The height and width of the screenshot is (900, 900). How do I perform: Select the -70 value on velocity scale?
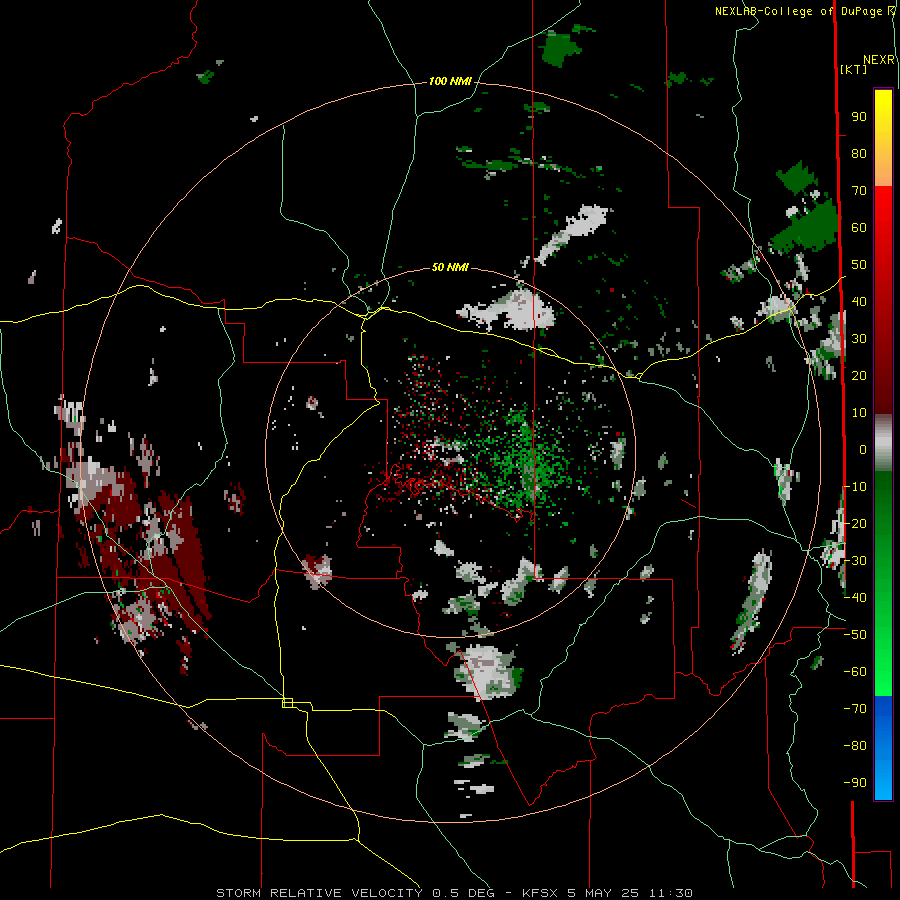[855, 709]
